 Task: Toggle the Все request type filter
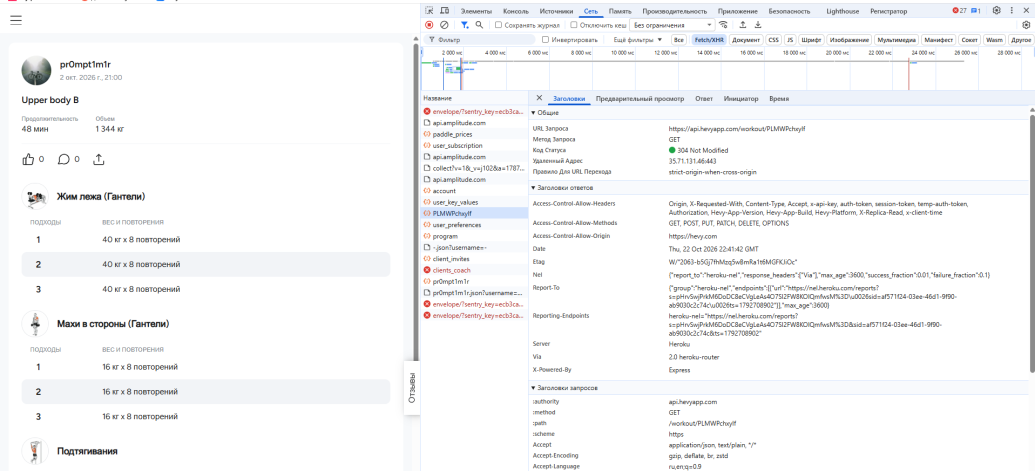(x=679, y=40)
